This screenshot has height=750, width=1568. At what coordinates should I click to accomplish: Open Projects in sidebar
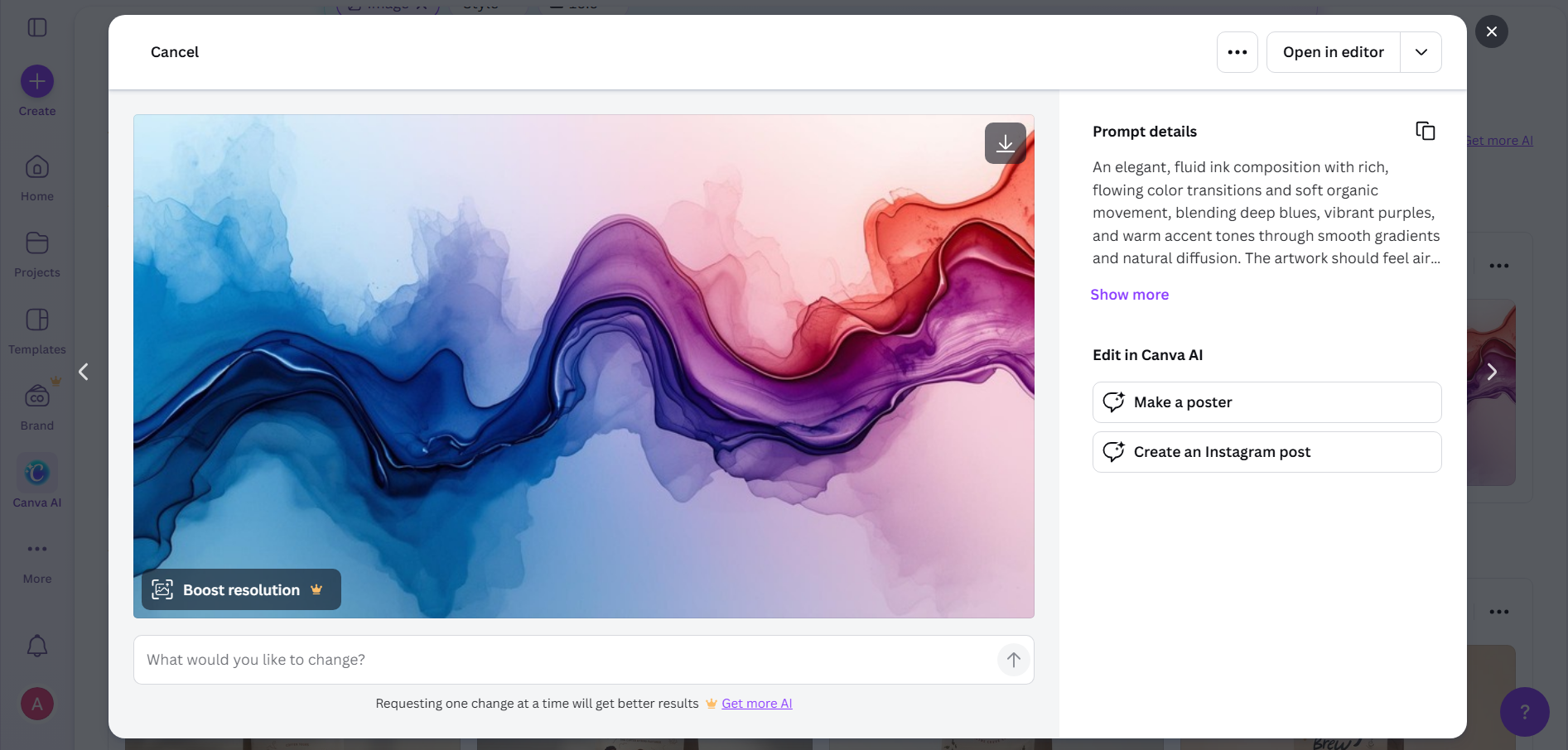coord(37,254)
